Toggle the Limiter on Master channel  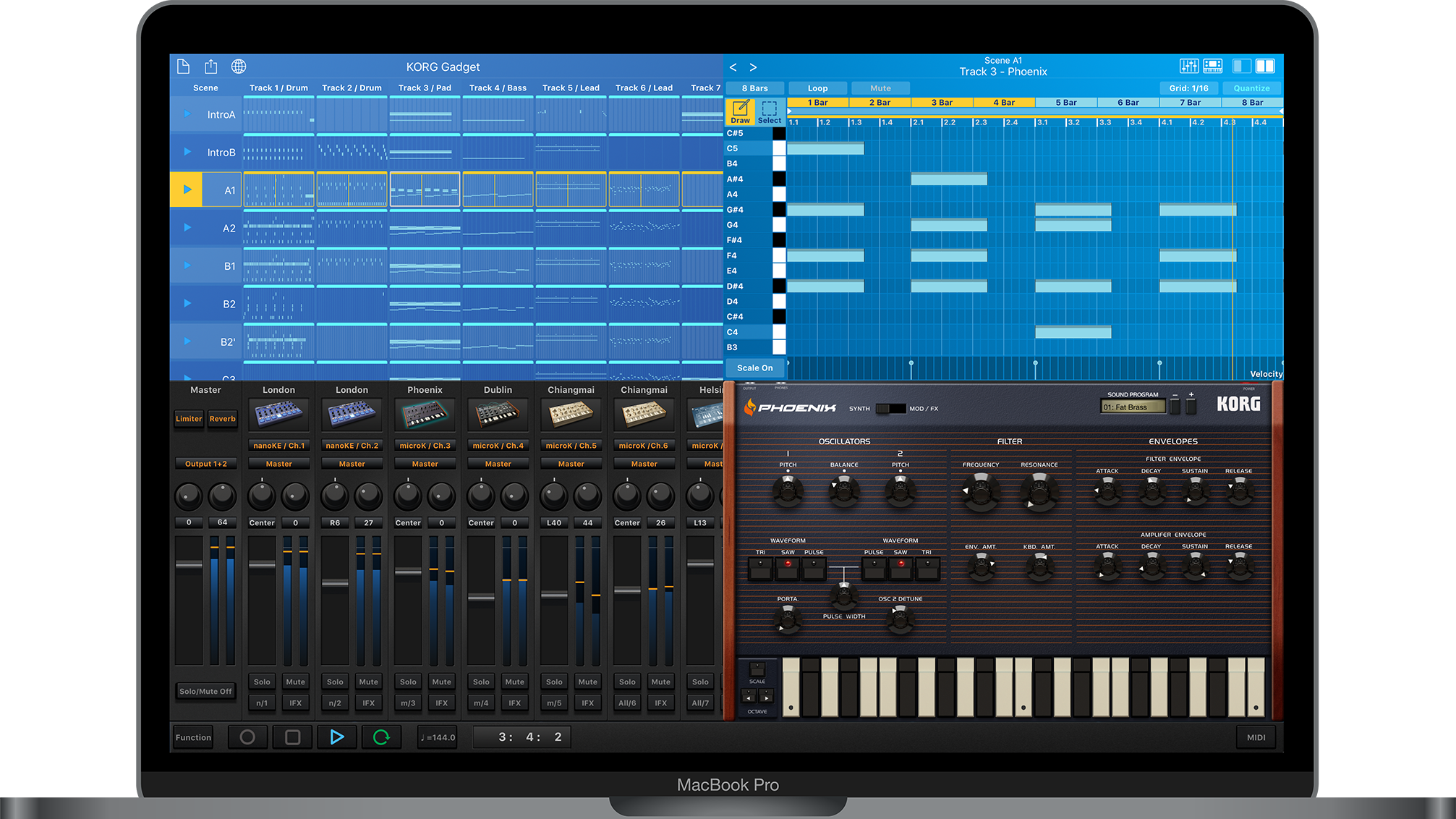(189, 419)
